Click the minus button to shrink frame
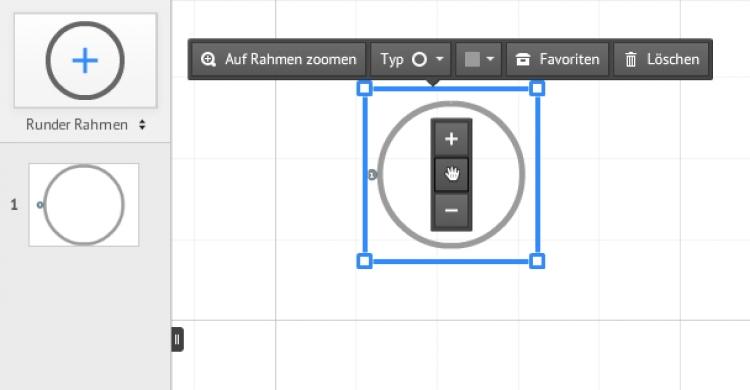The width and height of the screenshot is (750, 390). 451,210
